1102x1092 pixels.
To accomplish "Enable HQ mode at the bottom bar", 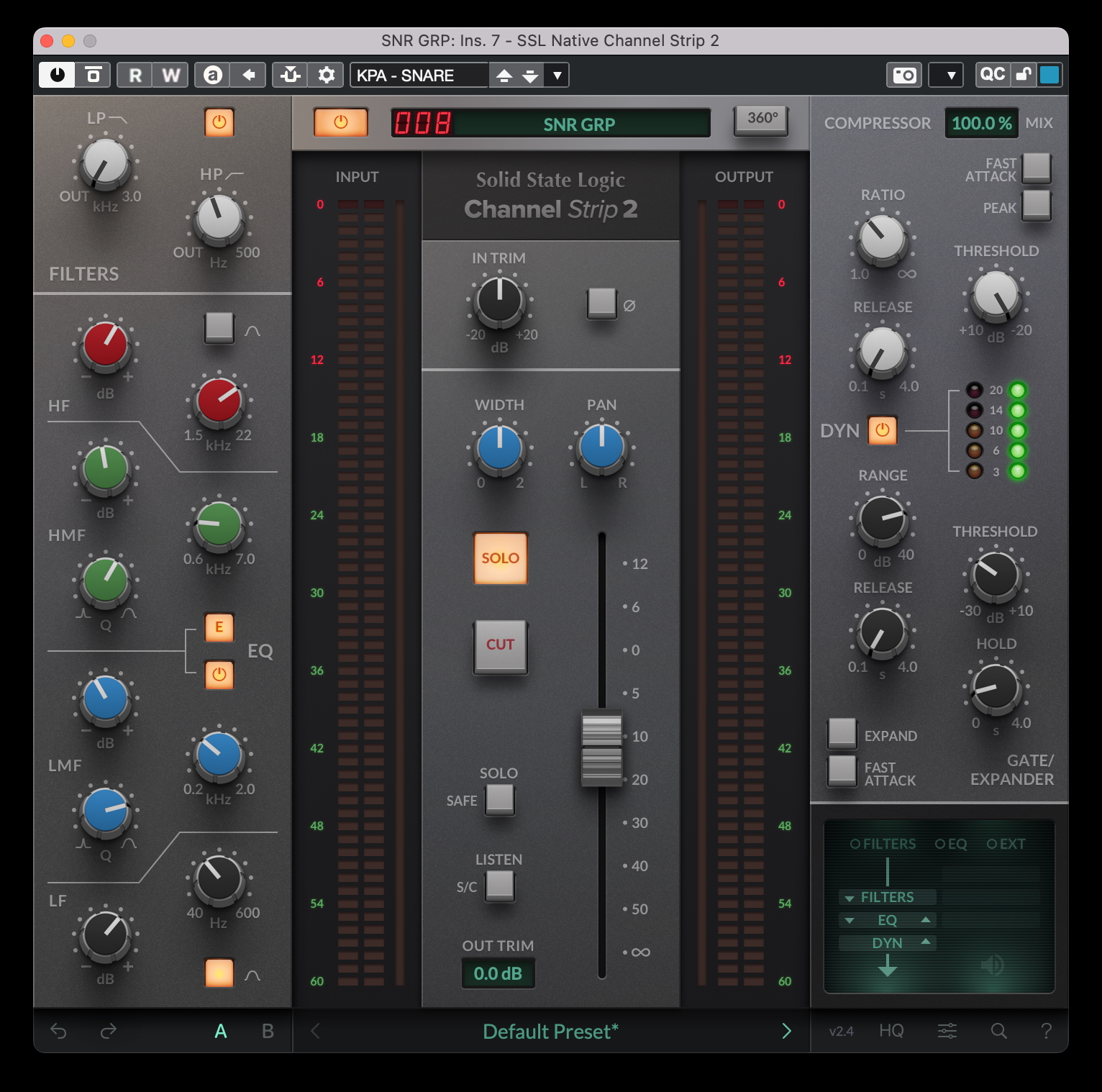I will [892, 1031].
